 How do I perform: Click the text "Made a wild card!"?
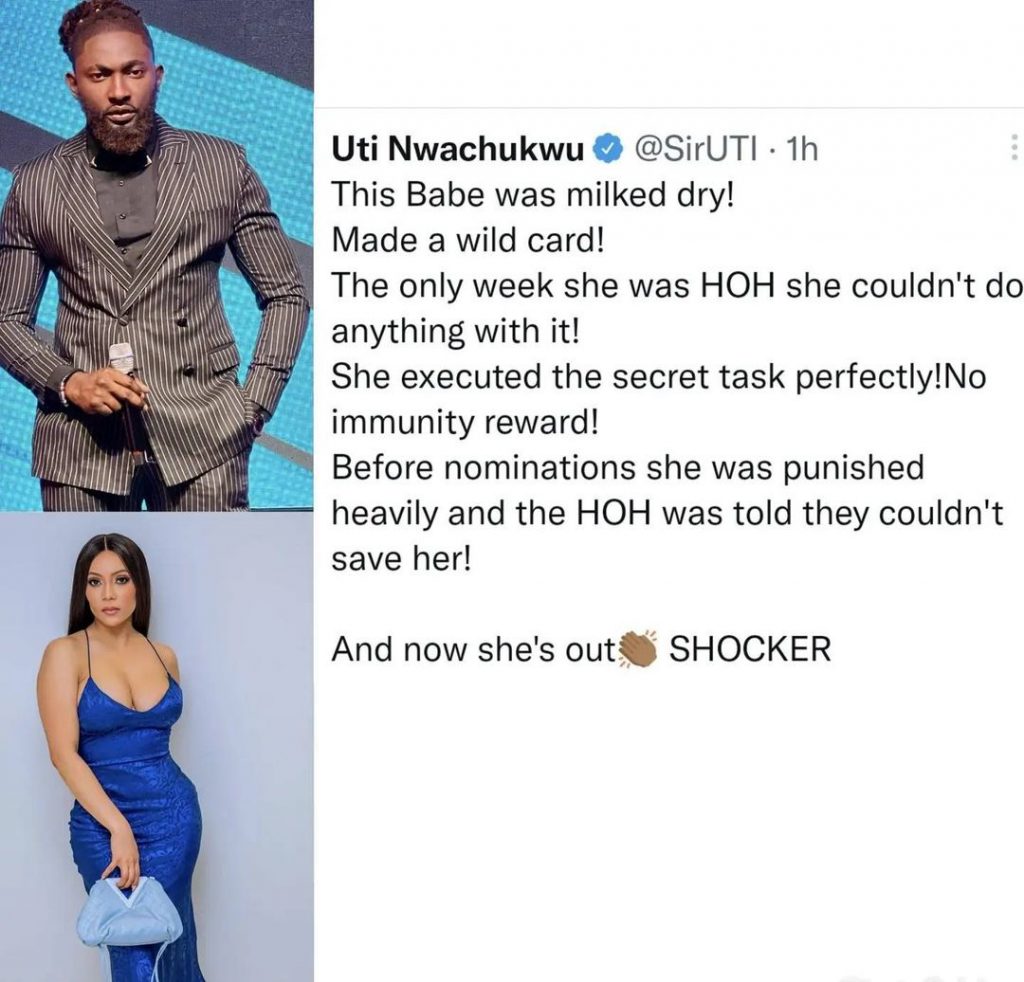coord(469,241)
